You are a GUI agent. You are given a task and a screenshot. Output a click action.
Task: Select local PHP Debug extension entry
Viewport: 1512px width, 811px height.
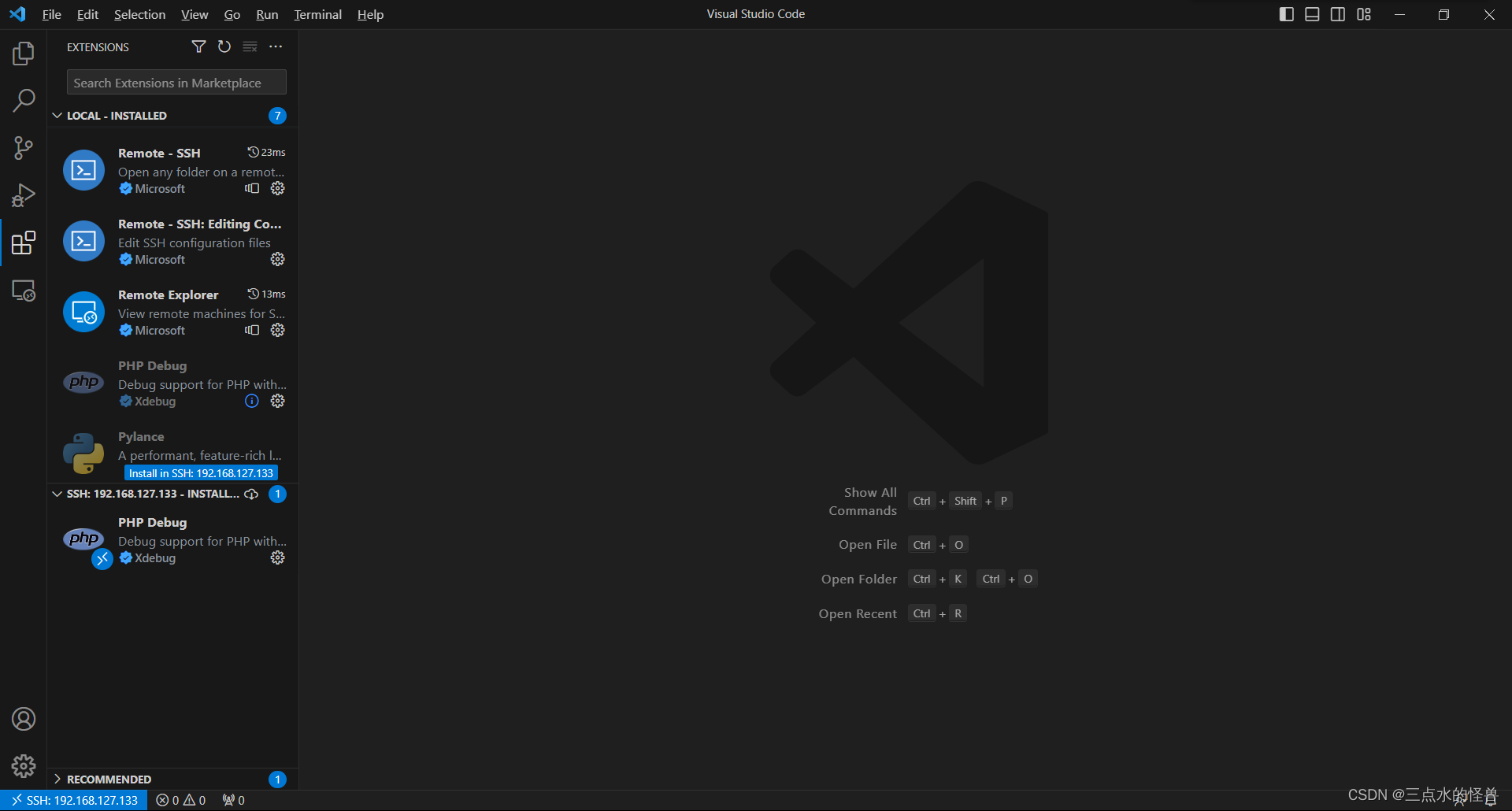(x=172, y=383)
